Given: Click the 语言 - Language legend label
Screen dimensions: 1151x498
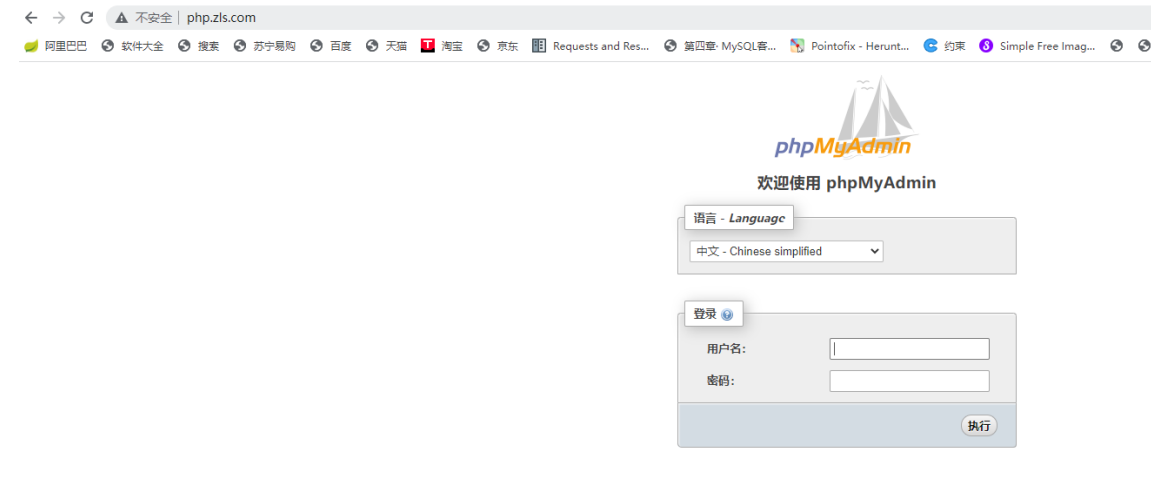Looking at the screenshot, I should (x=739, y=218).
